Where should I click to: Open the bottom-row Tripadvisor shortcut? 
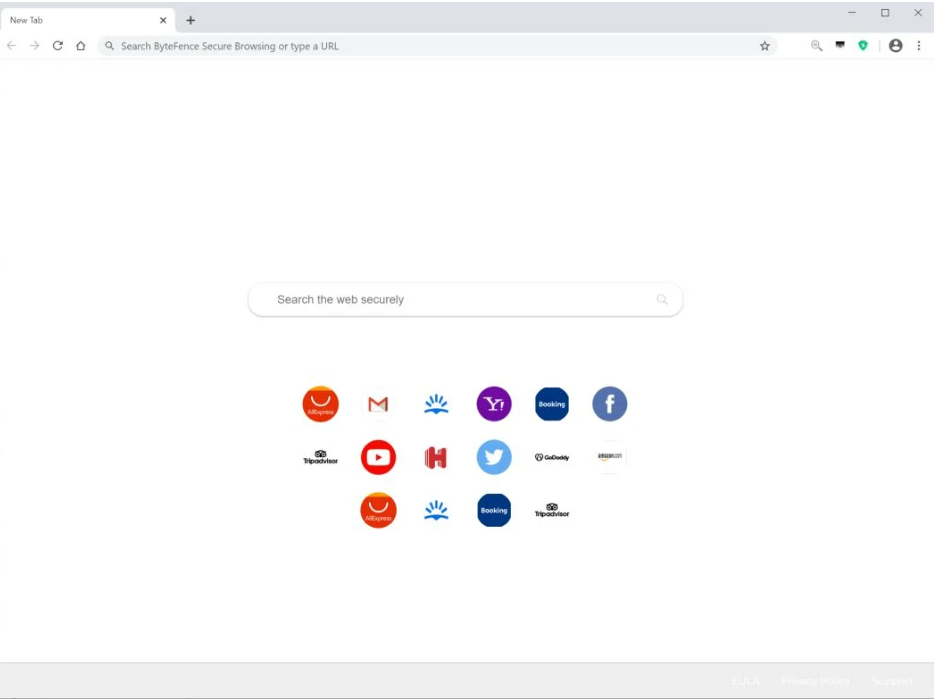coord(552,510)
